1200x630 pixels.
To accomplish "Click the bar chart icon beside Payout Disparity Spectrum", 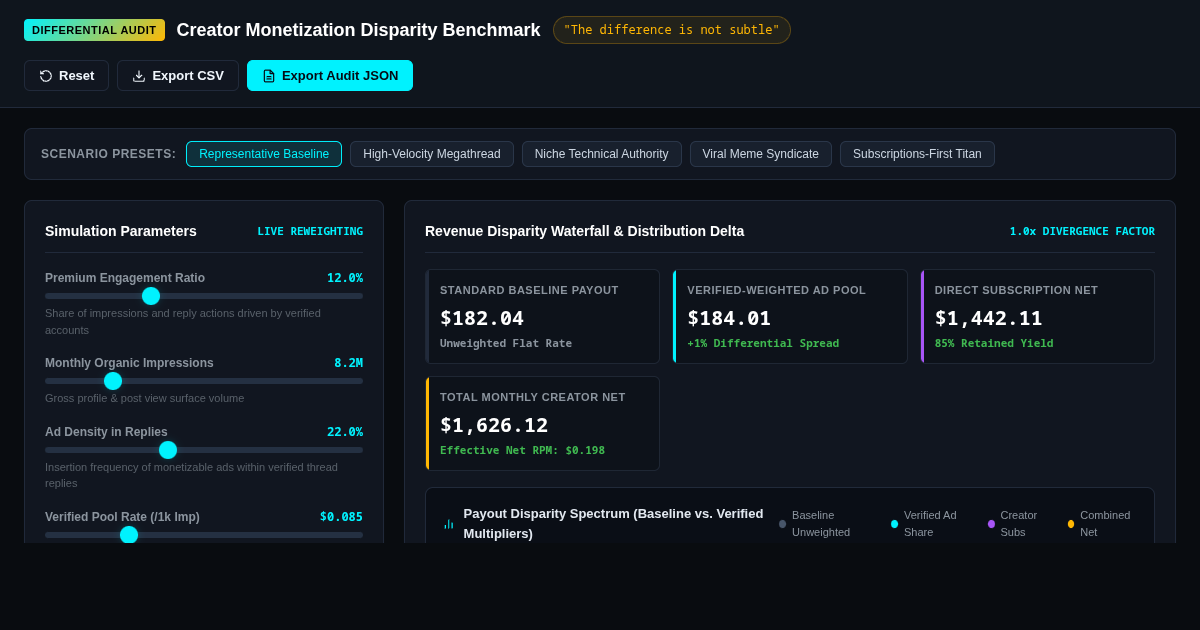I will pos(449,524).
